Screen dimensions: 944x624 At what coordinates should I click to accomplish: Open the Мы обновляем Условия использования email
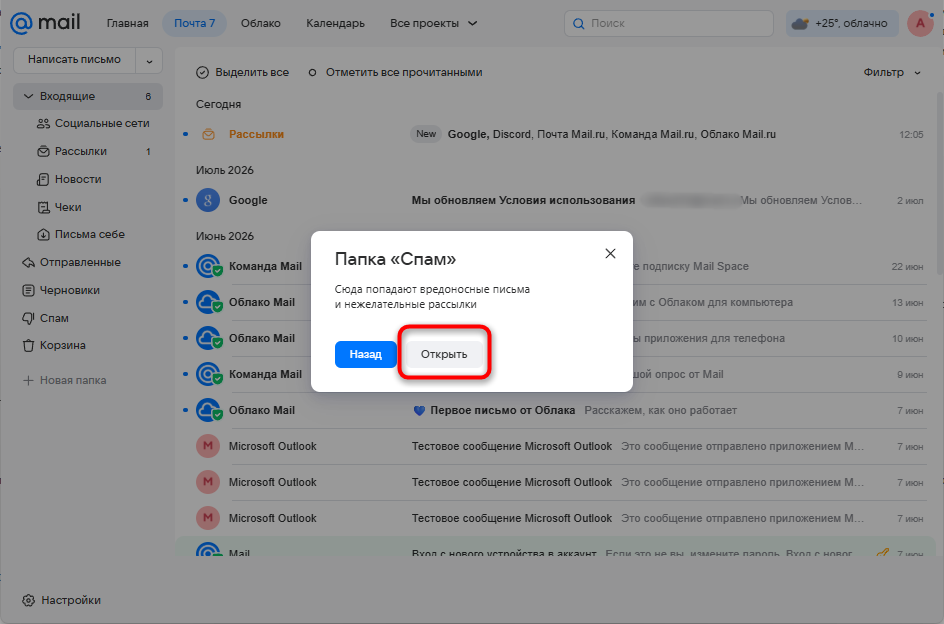[553, 201]
